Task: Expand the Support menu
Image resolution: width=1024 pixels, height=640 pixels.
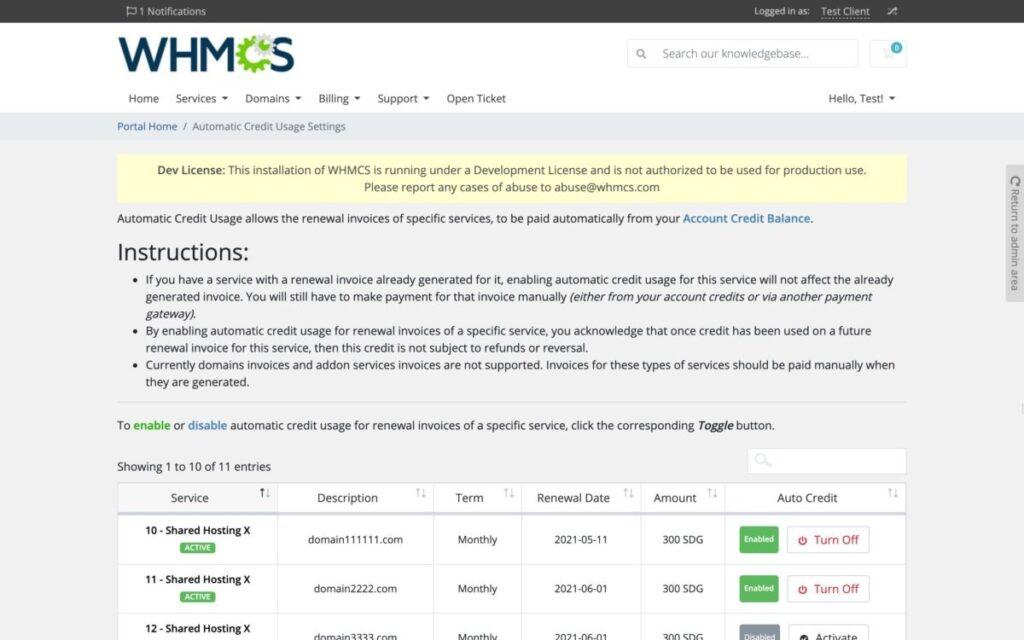Action: 403,99
